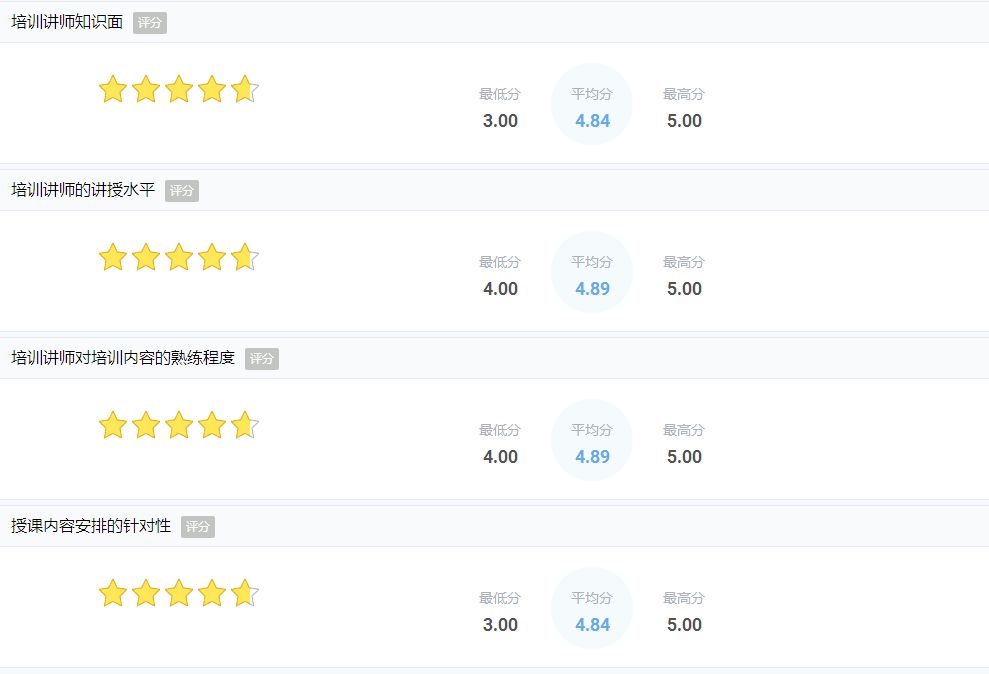
Task: Click average score 4.89 for 培训讲师的讲授水平
Action: pos(592,289)
